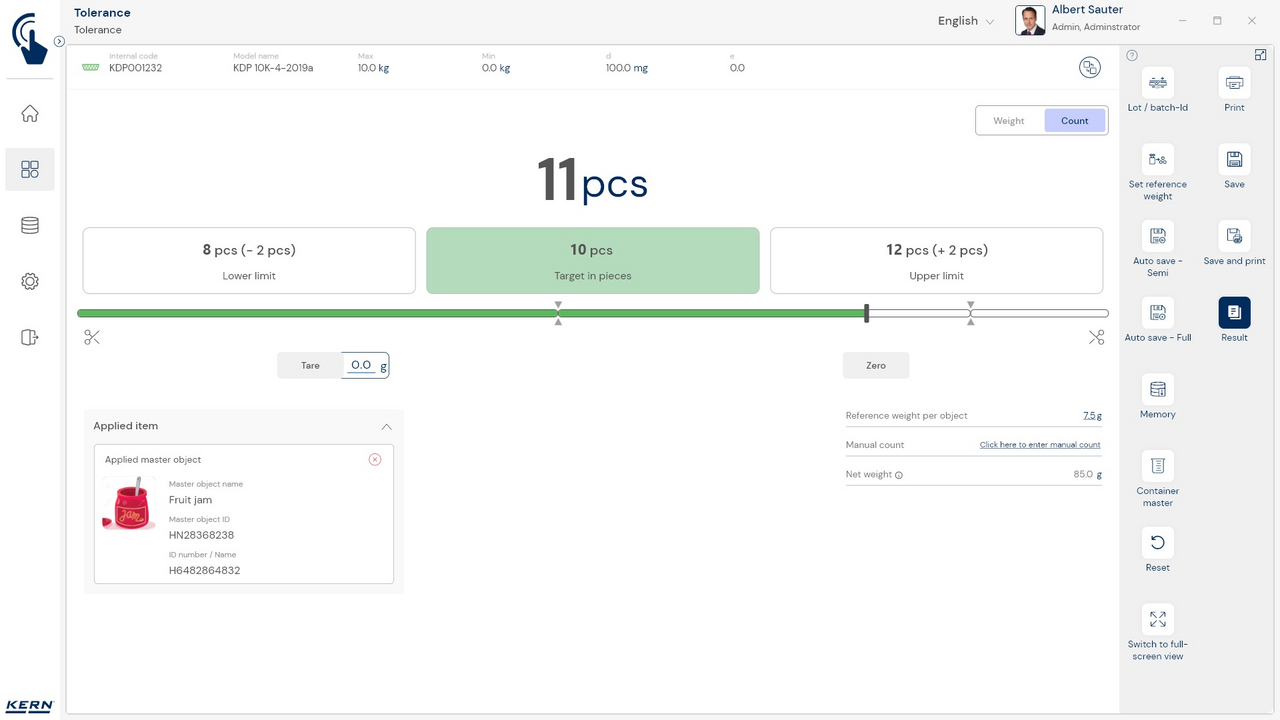The height and width of the screenshot is (720, 1280).
Task: Collapse the Applied item section
Action: pyautogui.click(x=386, y=427)
